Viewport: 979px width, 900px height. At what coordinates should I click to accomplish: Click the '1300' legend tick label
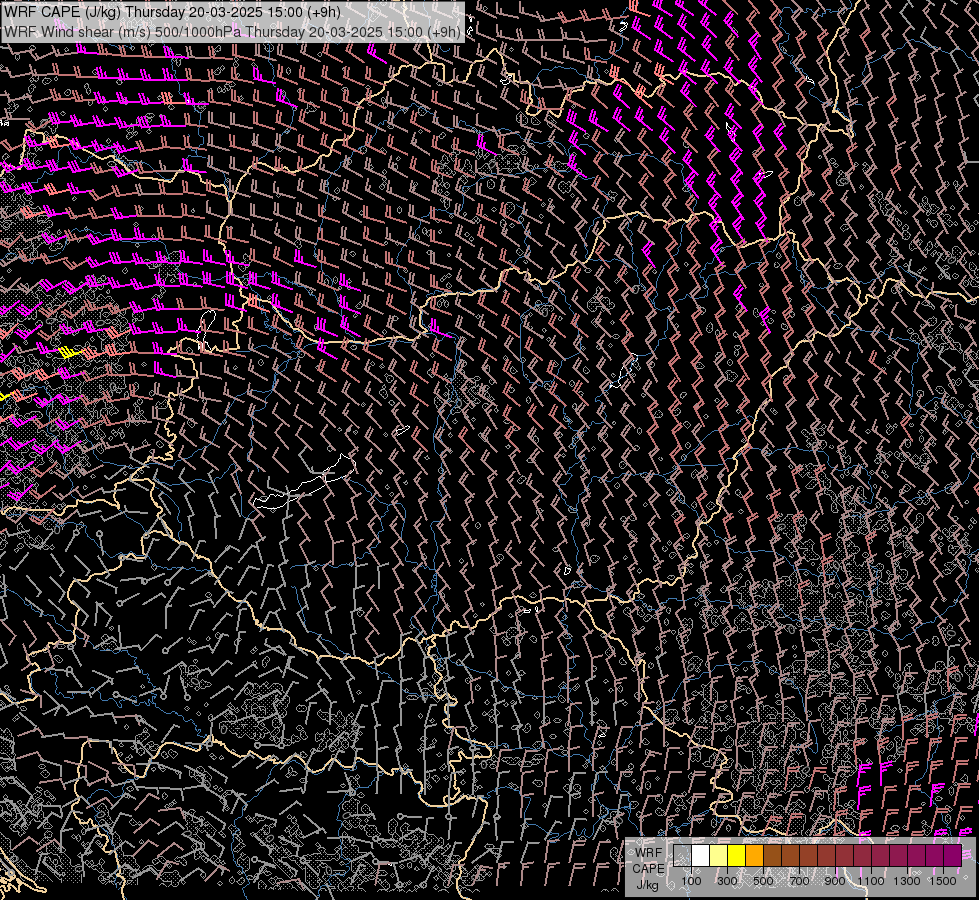[x=907, y=881]
